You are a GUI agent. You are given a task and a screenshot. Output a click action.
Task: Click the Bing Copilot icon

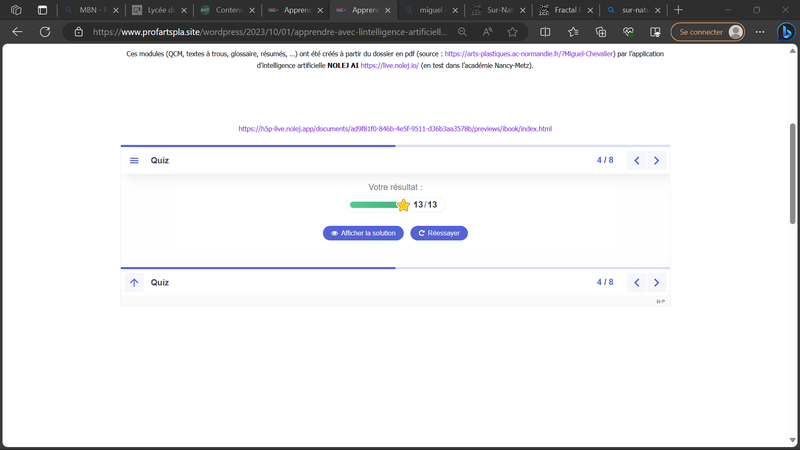785,32
